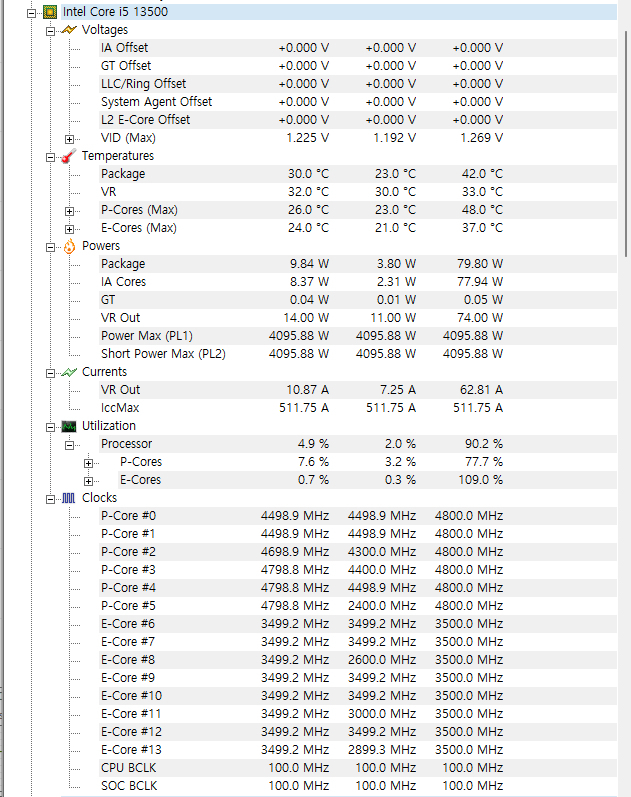Click the Voltages lightning icon
The height and width of the screenshot is (797, 631).
click(69, 30)
